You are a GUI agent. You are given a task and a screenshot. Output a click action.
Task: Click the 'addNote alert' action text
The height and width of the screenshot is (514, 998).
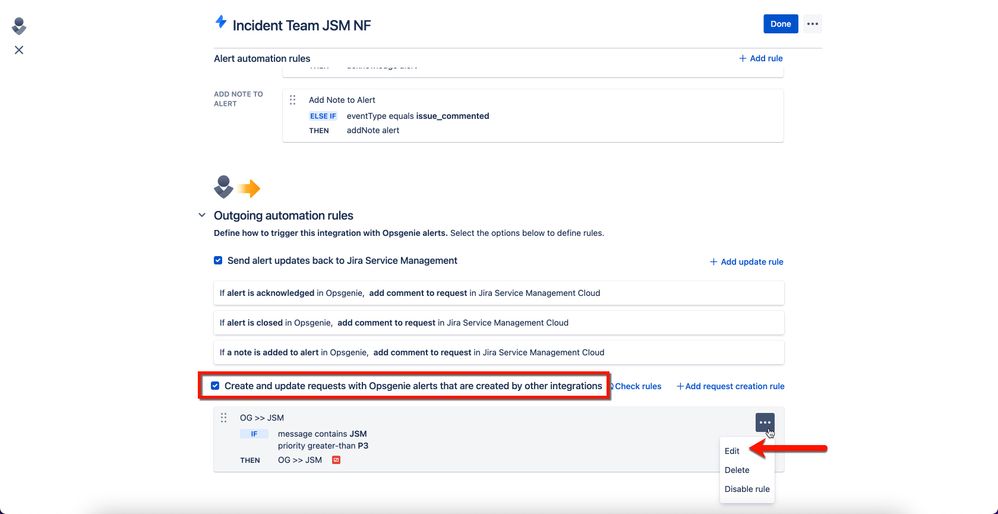pos(373,130)
